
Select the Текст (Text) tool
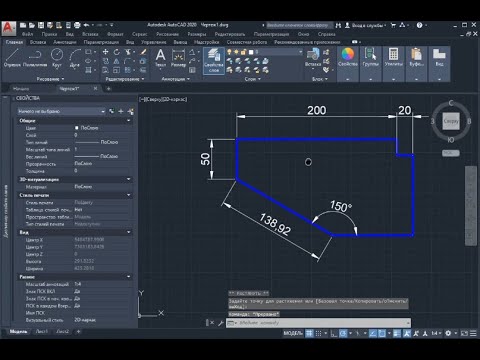pyautogui.click(x=160, y=58)
